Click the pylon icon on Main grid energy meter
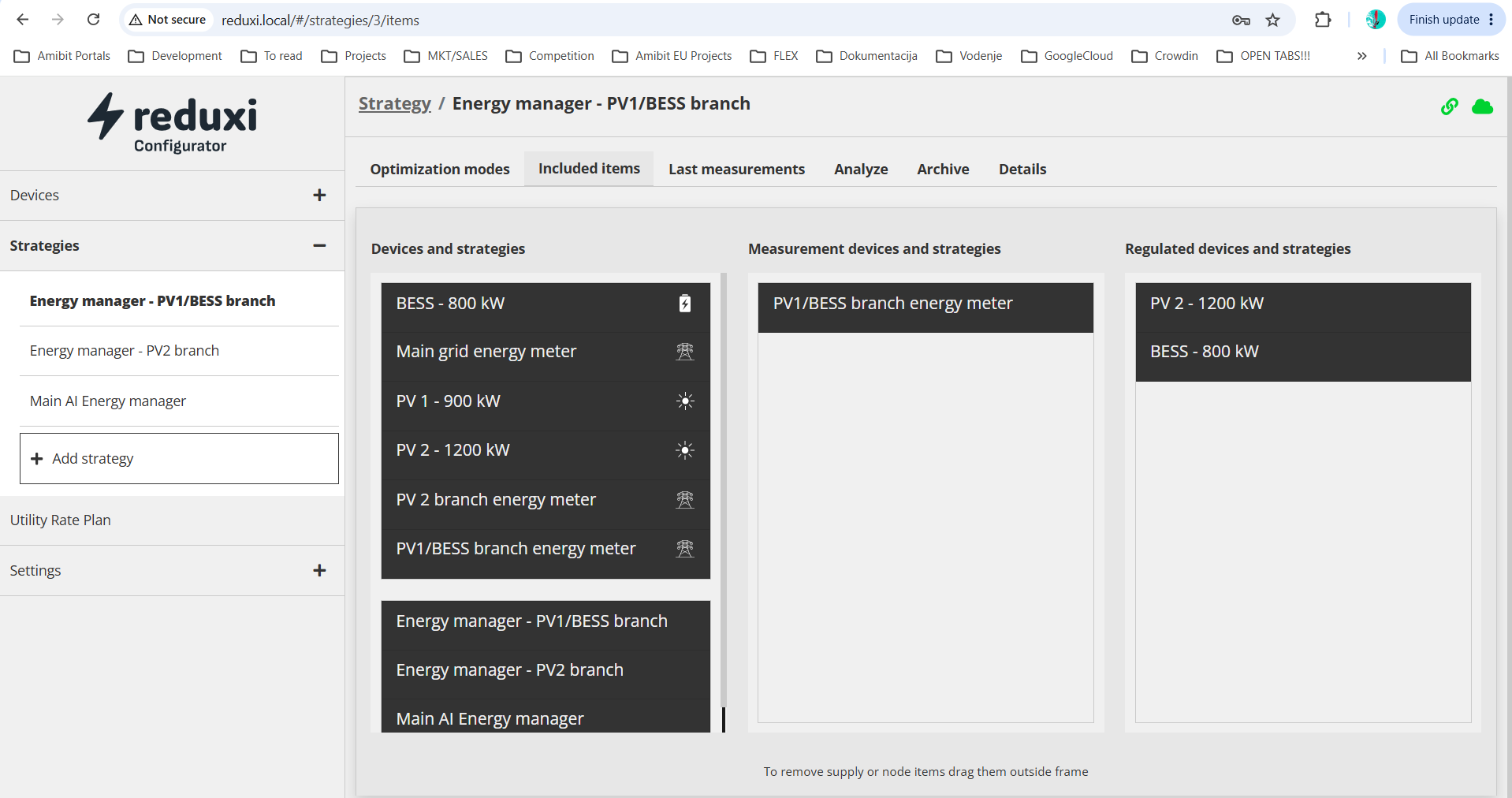Screen dimensions: 1512x798 (x=685, y=352)
